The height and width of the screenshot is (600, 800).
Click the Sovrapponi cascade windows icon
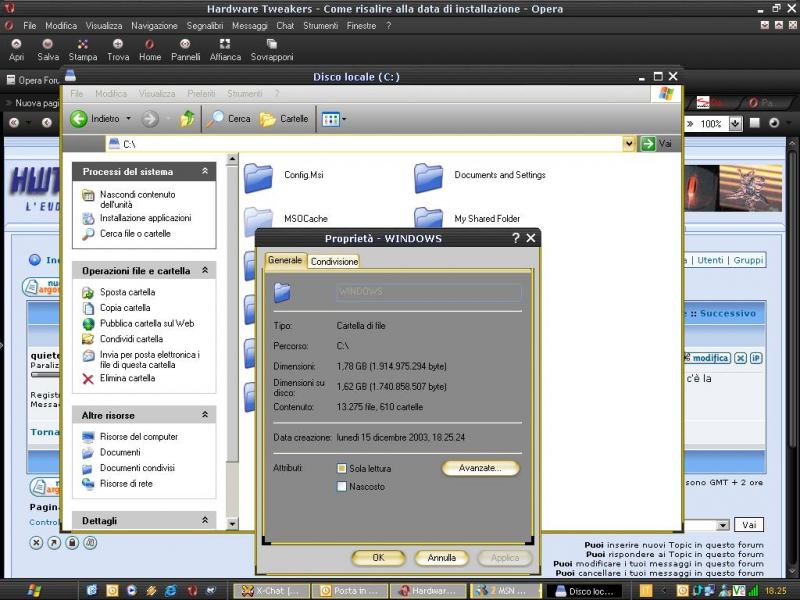(271, 44)
